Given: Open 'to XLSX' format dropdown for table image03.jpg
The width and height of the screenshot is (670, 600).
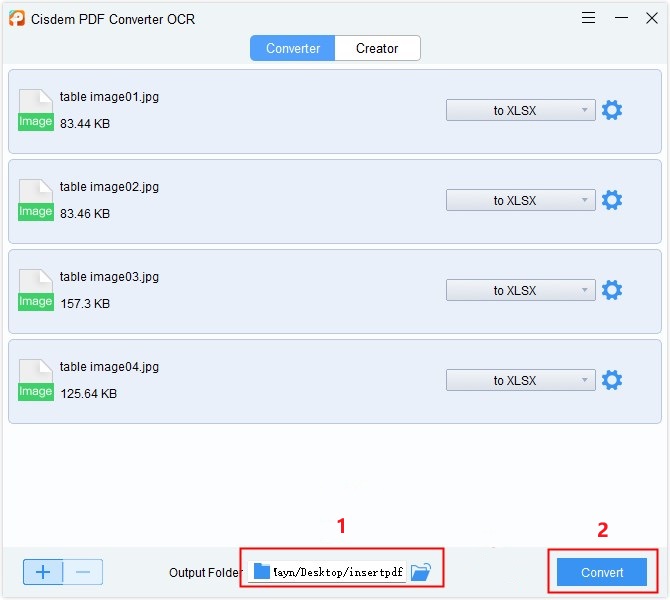Looking at the screenshot, I should coord(520,290).
